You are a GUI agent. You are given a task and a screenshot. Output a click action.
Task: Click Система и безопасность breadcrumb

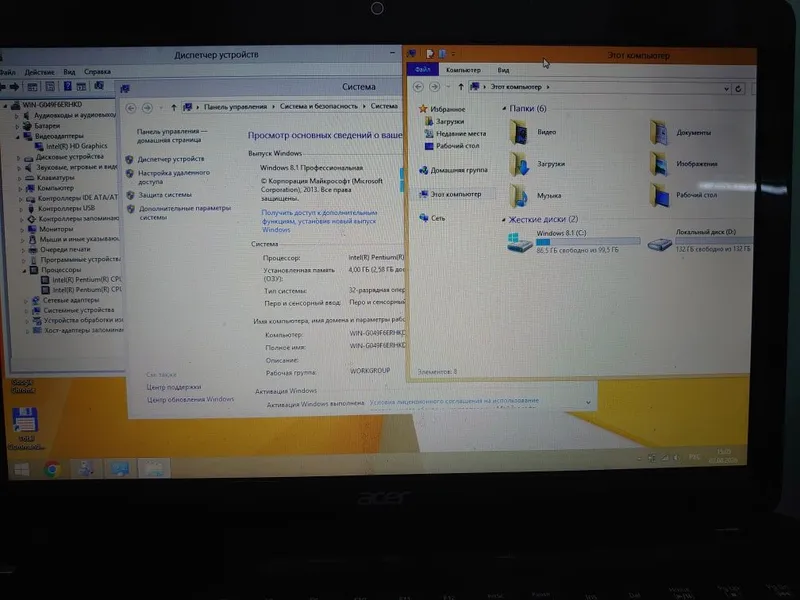click(x=318, y=106)
